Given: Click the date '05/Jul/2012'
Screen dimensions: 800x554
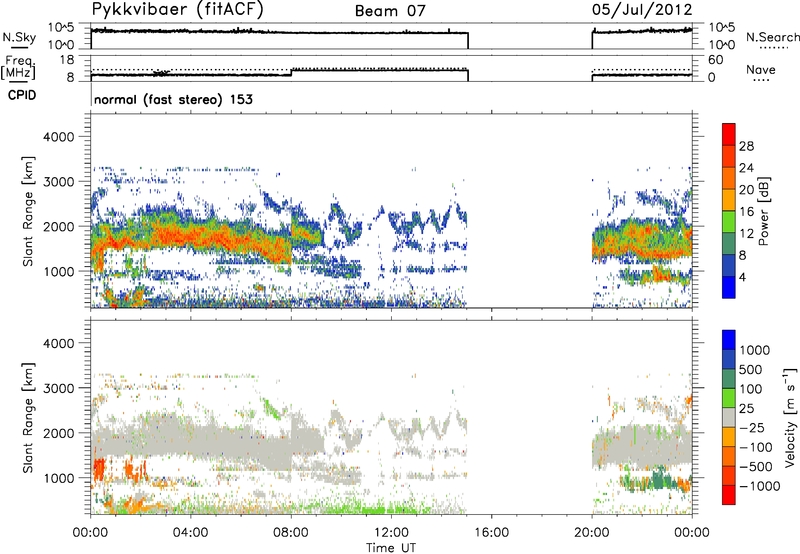Looking at the screenshot, I should point(642,10).
